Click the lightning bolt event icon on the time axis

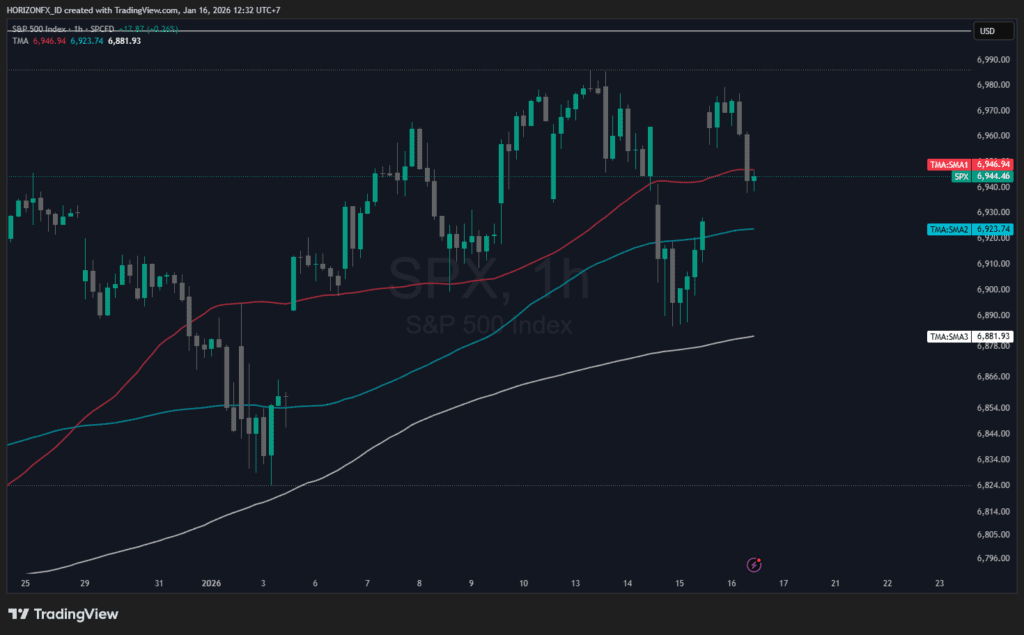[x=757, y=564]
